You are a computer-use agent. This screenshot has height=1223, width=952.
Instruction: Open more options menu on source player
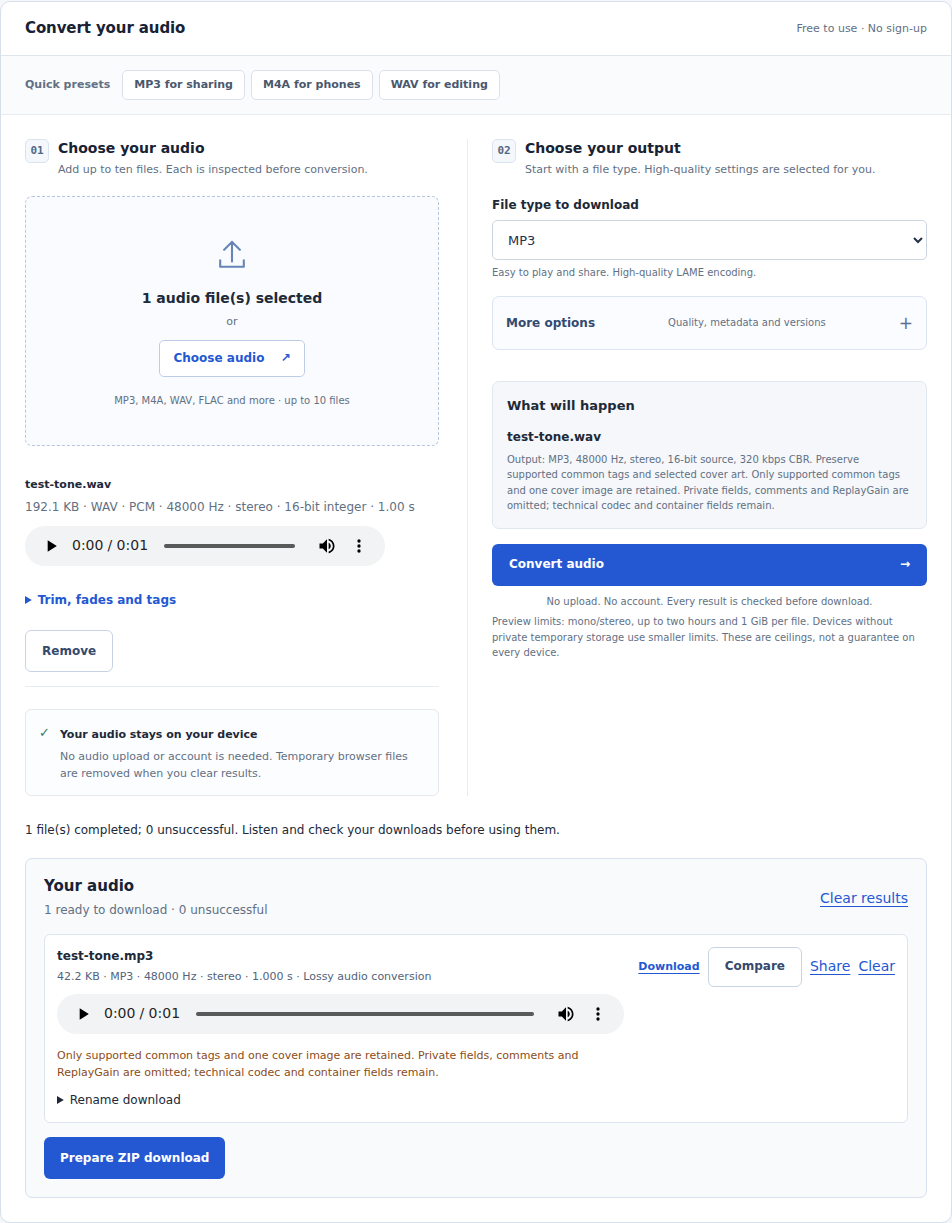click(359, 546)
